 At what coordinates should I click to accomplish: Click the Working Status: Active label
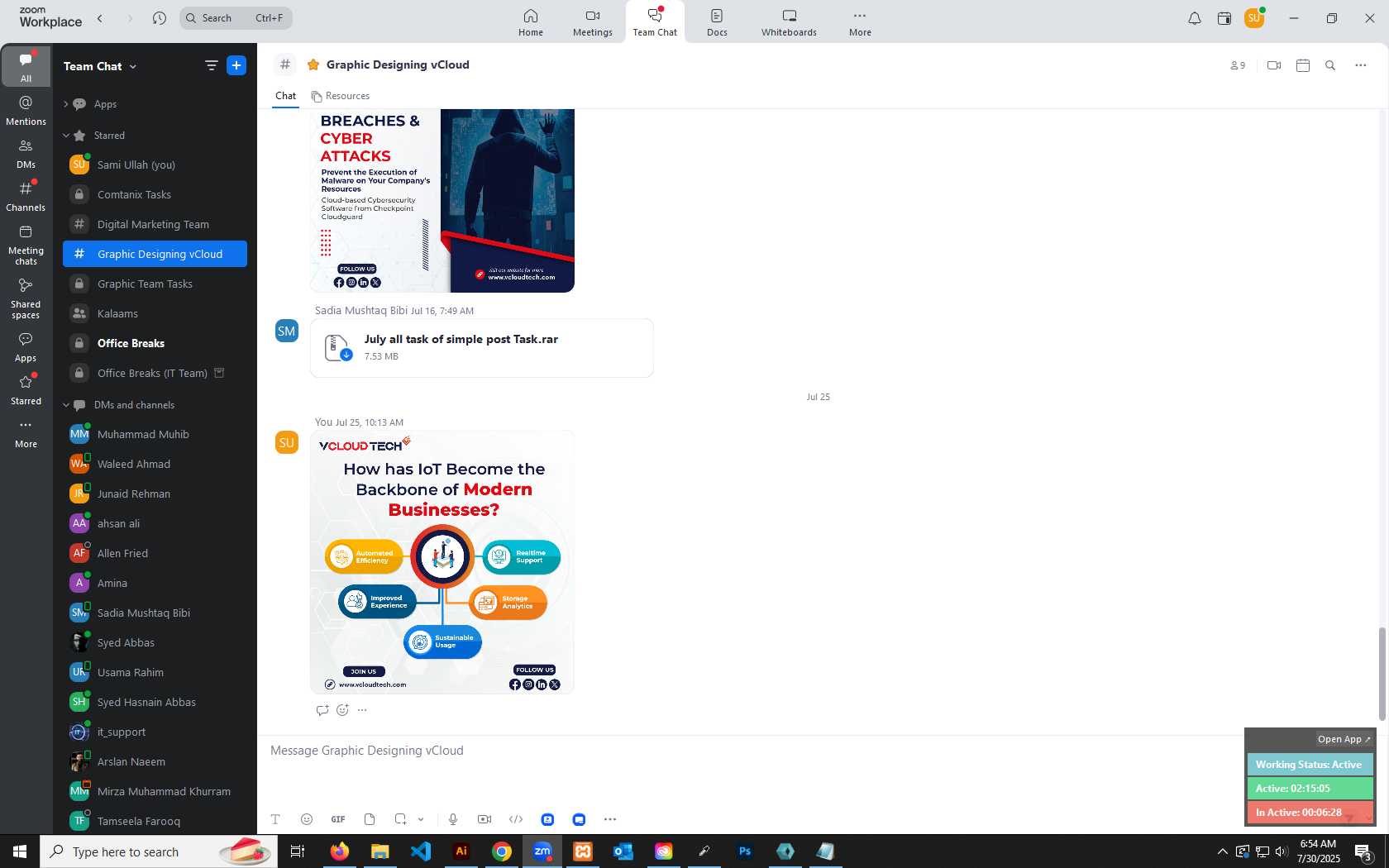pyautogui.click(x=1310, y=765)
